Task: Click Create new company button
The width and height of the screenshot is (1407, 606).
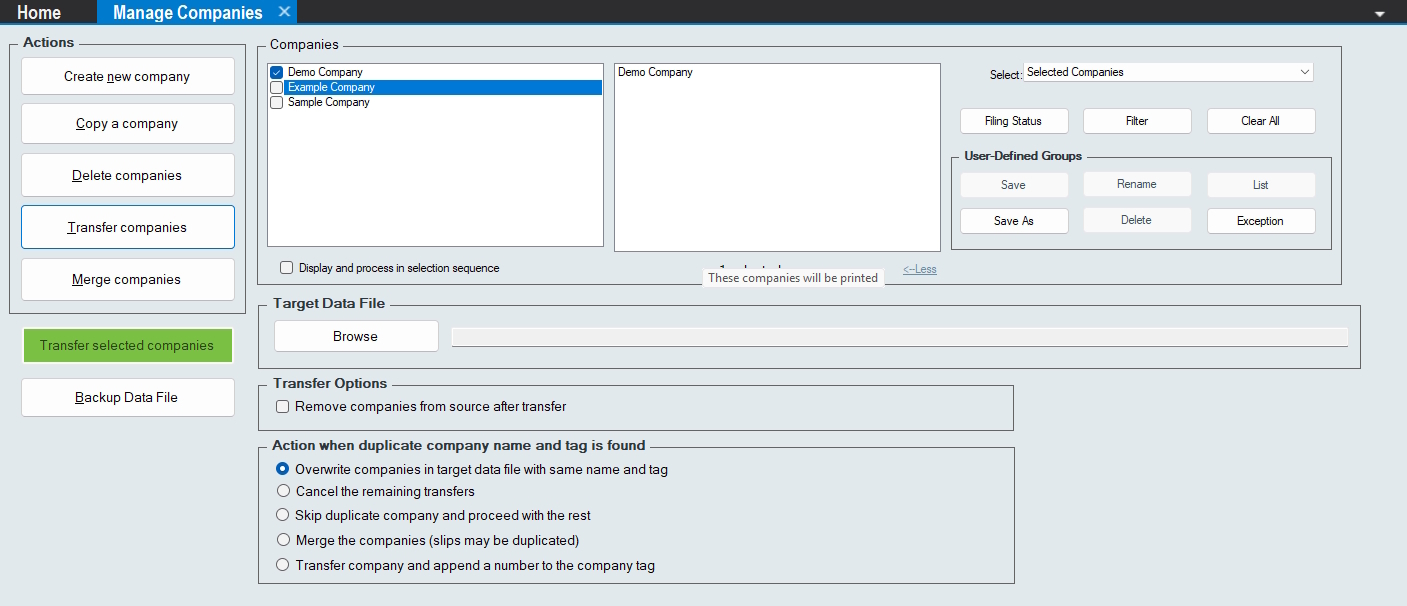Action: [x=127, y=76]
